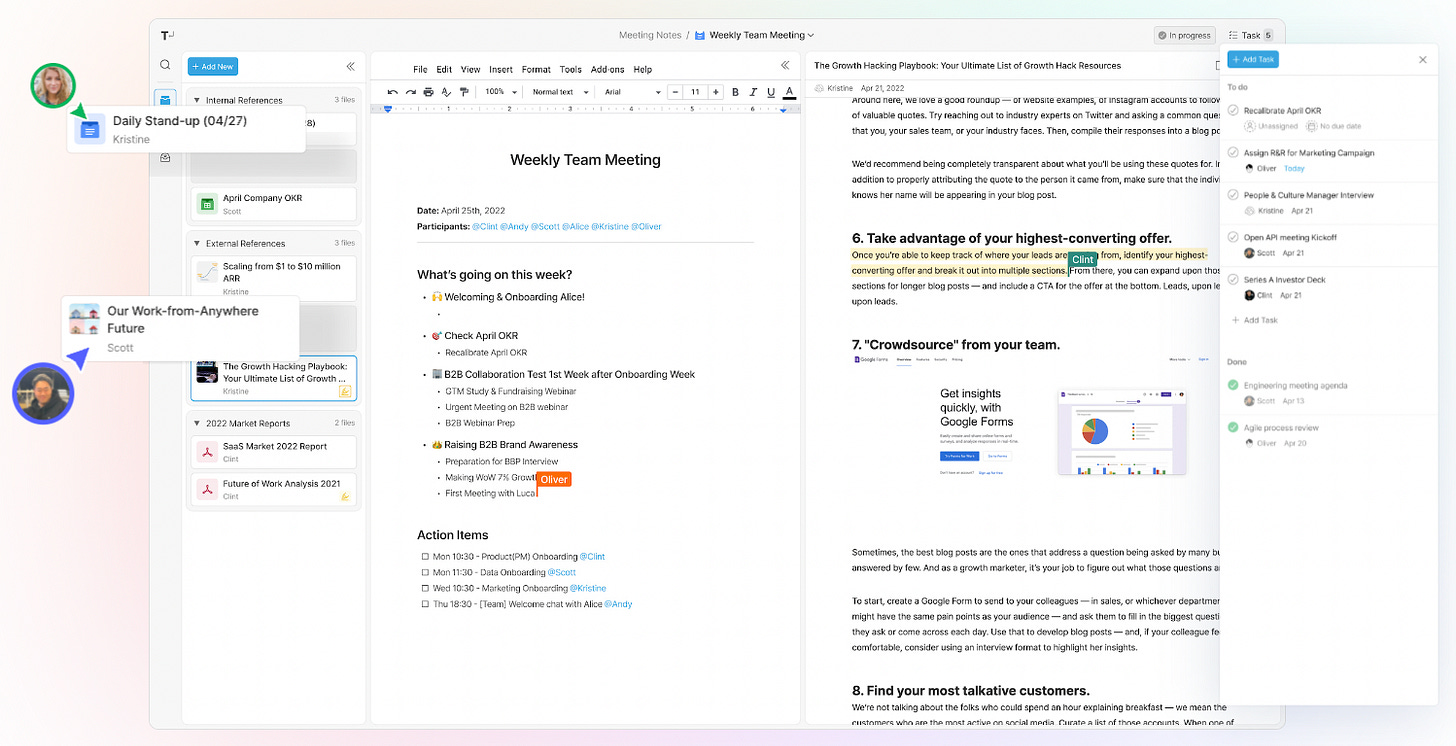The image size is (1456, 746).
Task: Open the Format menu
Action: (536, 70)
